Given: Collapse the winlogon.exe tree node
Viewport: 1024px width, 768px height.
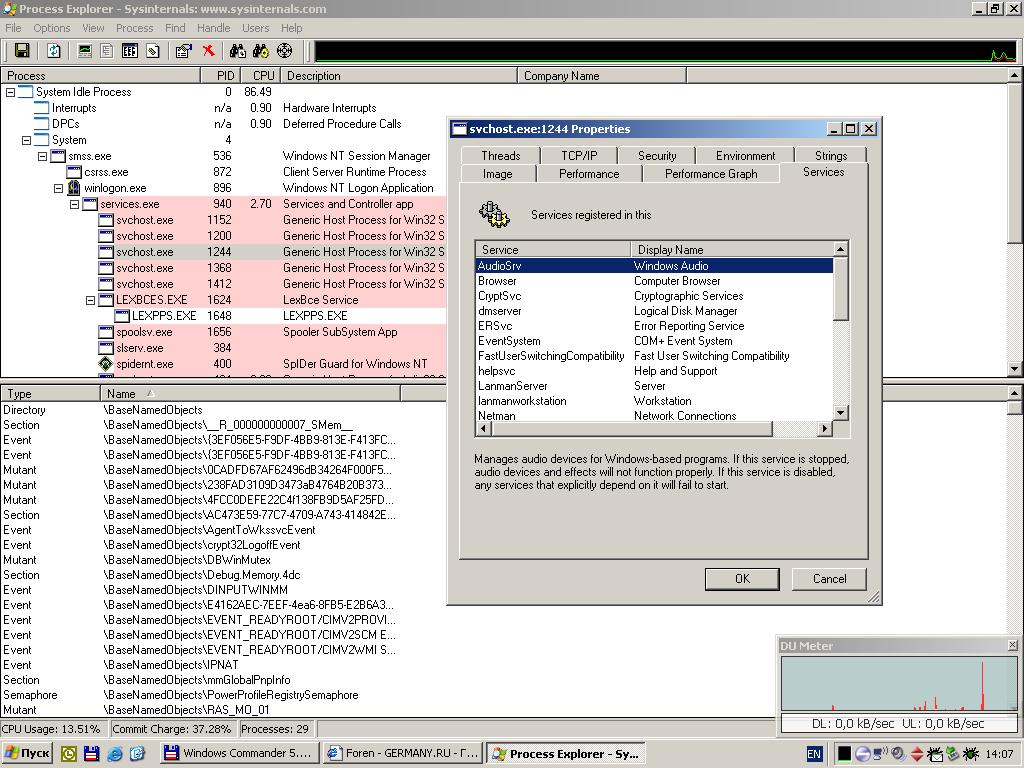Looking at the screenshot, I should tap(58, 188).
